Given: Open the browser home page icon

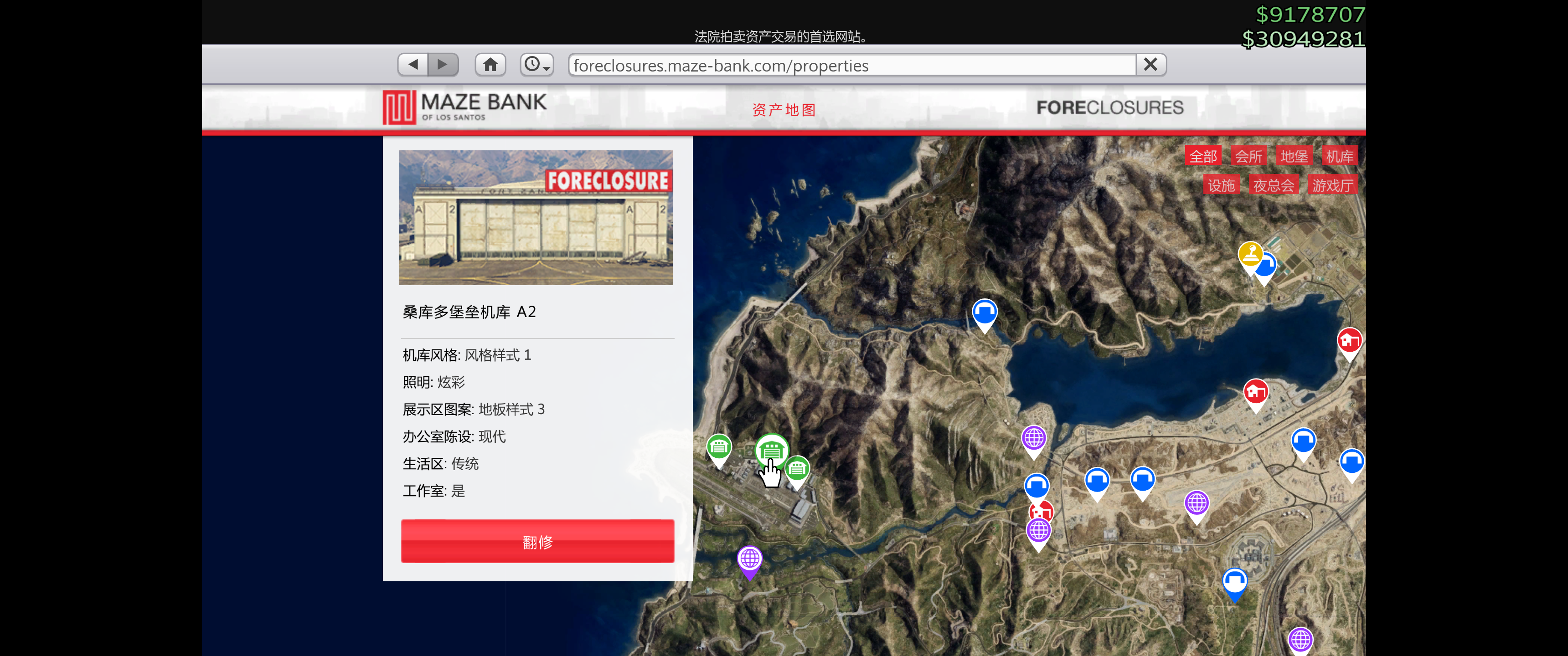Looking at the screenshot, I should (490, 64).
